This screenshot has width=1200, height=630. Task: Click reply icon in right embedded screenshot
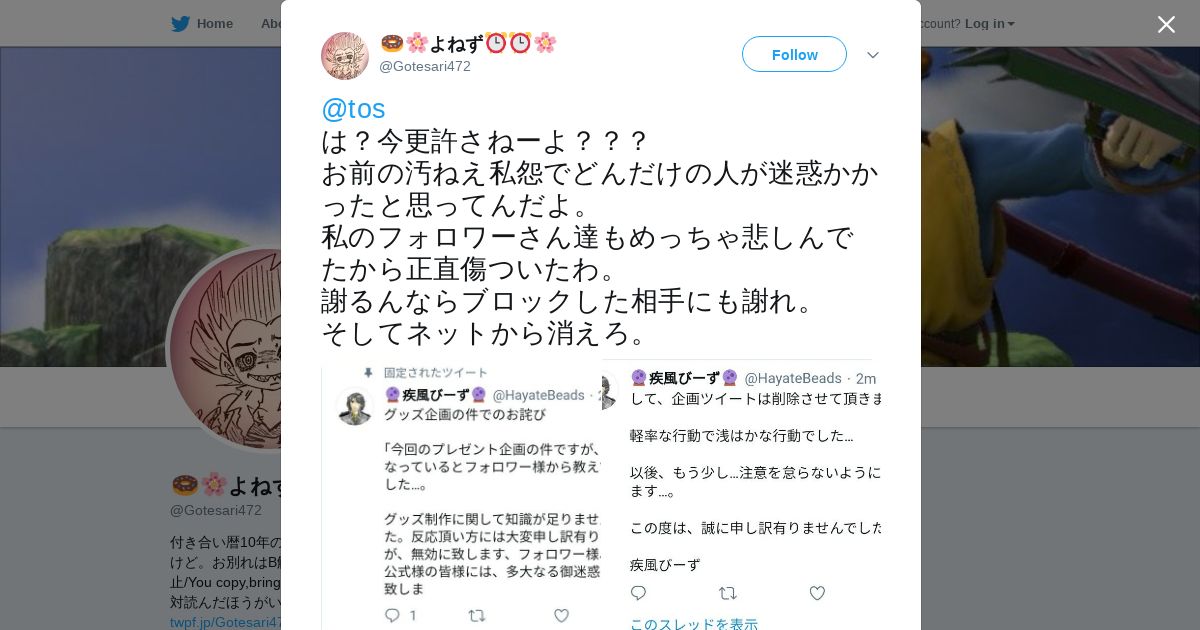tap(638, 593)
